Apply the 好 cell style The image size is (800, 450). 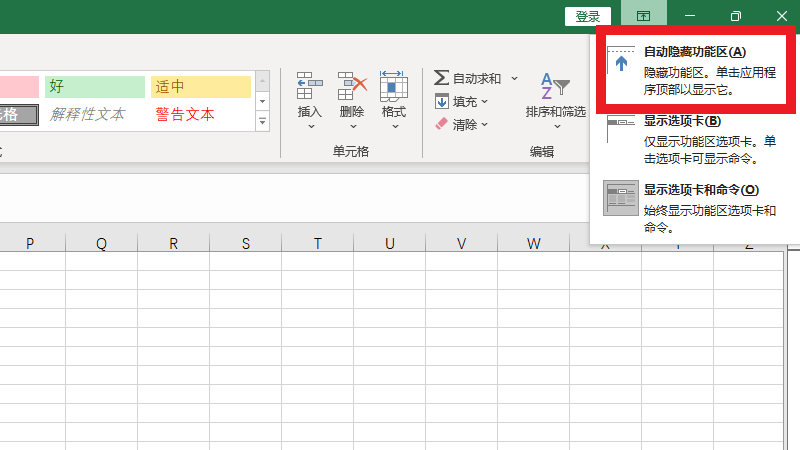[x=95, y=87]
